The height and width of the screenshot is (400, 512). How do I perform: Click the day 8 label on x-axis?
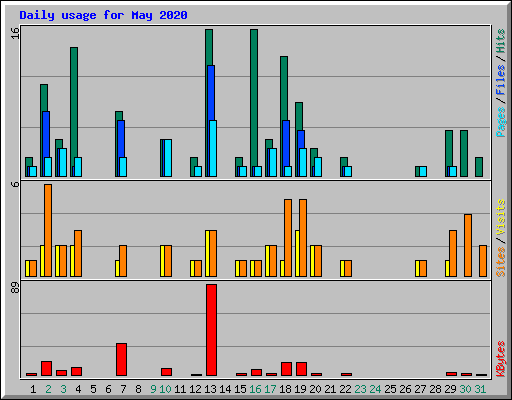pyautogui.click(x=138, y=389)
